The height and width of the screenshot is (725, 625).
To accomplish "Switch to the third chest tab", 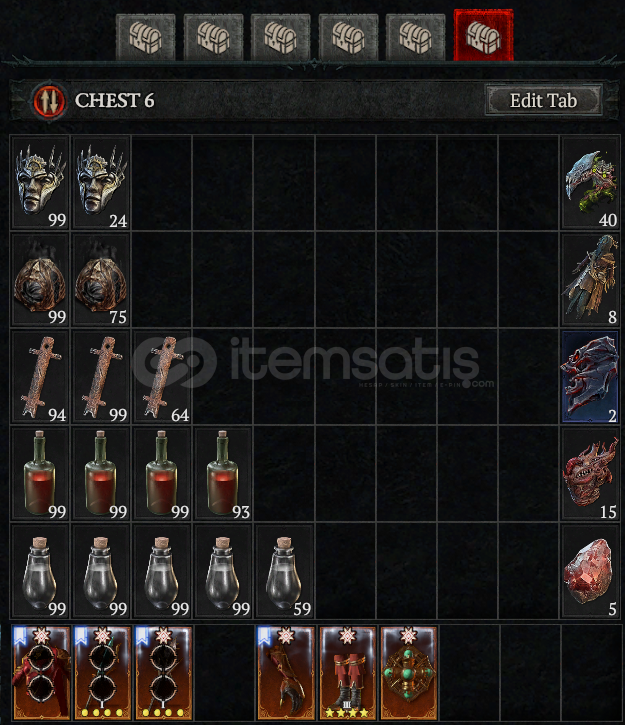I will coord(281,37).
